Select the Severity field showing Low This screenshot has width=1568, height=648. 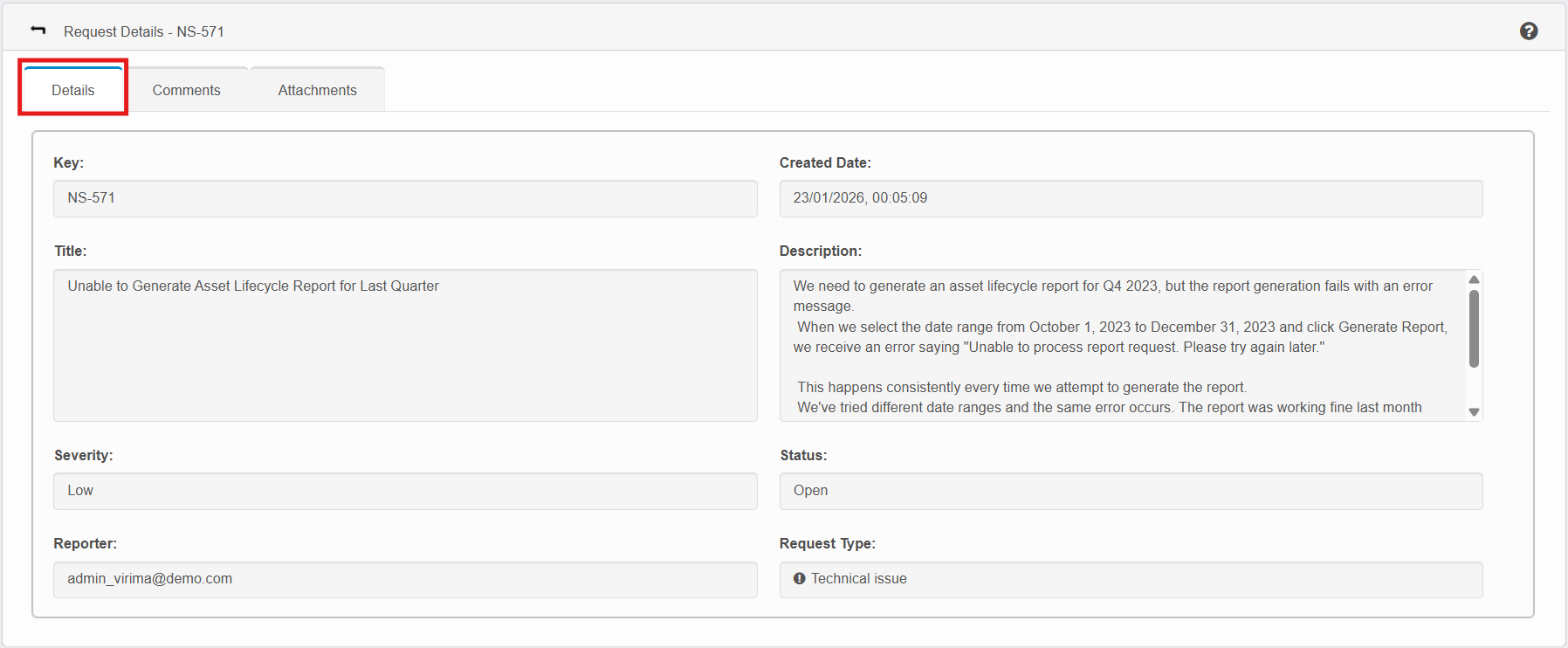click(x=404, y=491)
